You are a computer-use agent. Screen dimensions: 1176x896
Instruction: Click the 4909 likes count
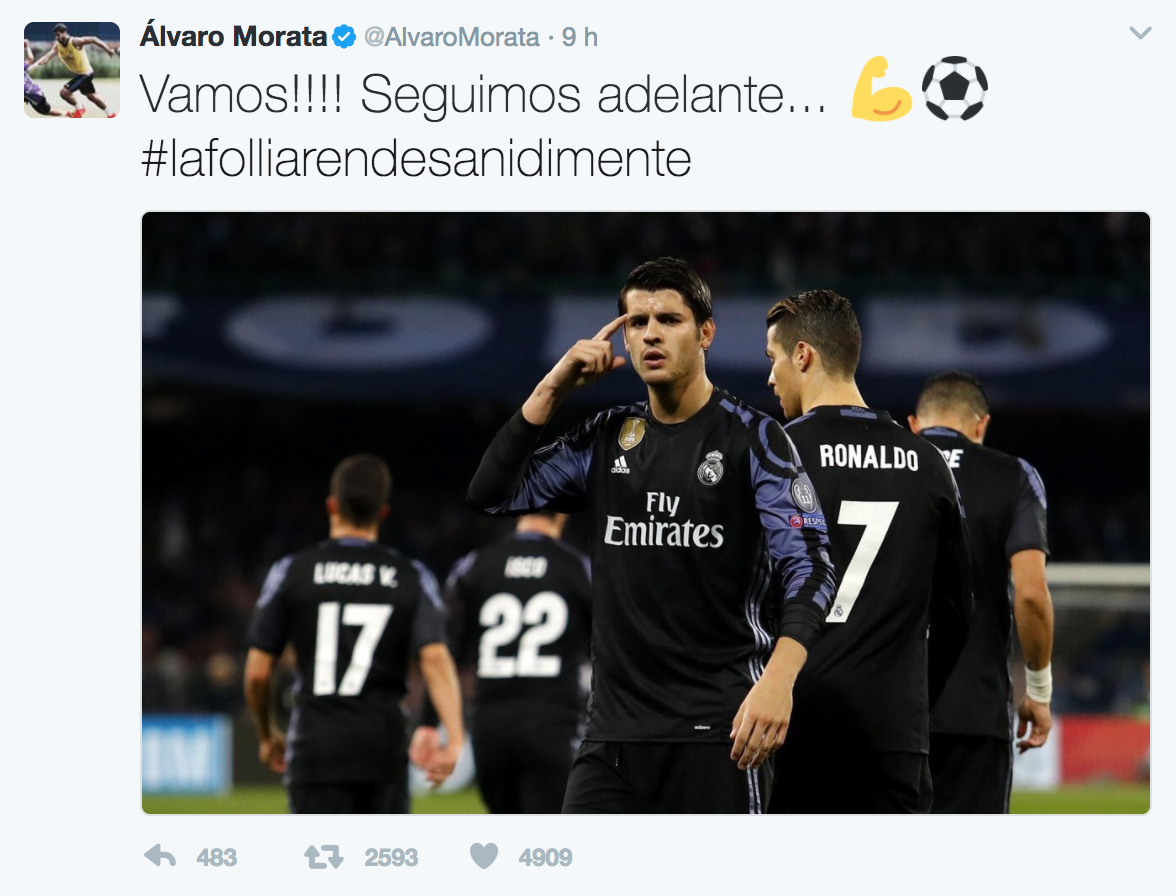545,857
